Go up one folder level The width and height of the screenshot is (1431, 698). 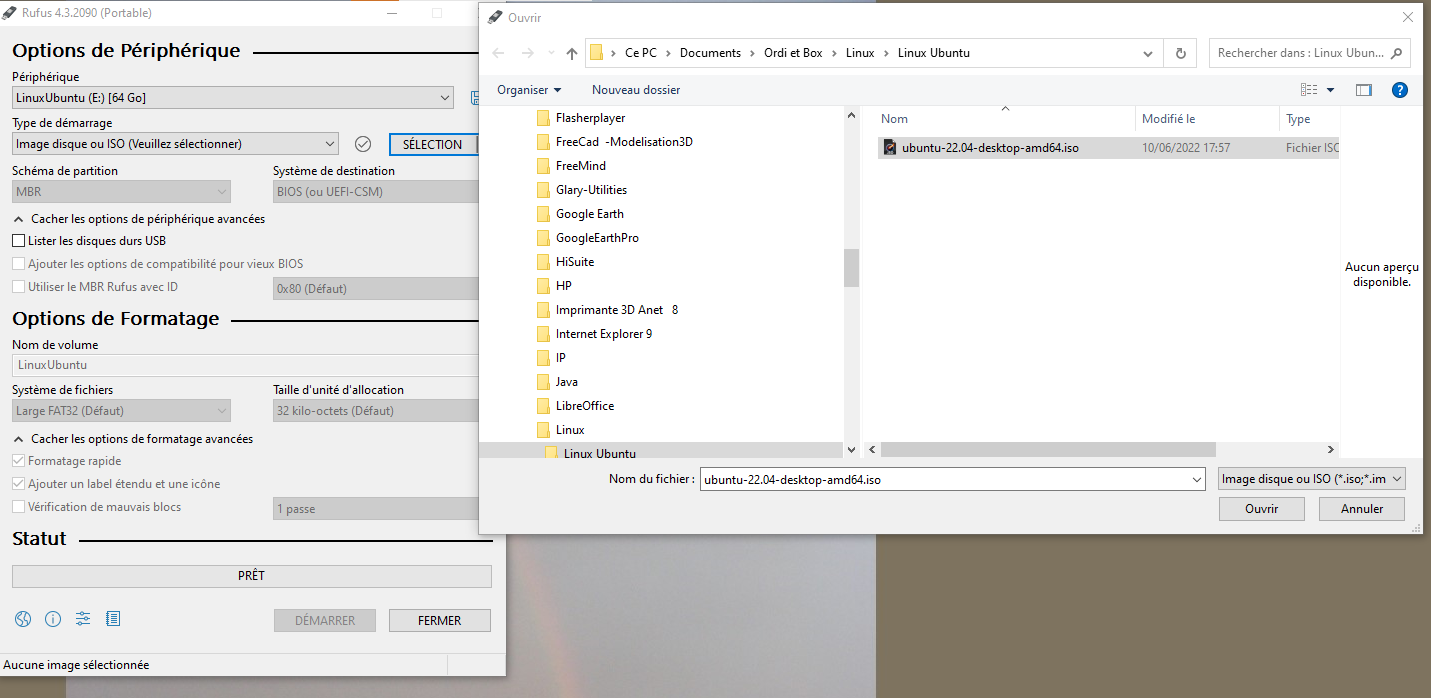point(572,53)
